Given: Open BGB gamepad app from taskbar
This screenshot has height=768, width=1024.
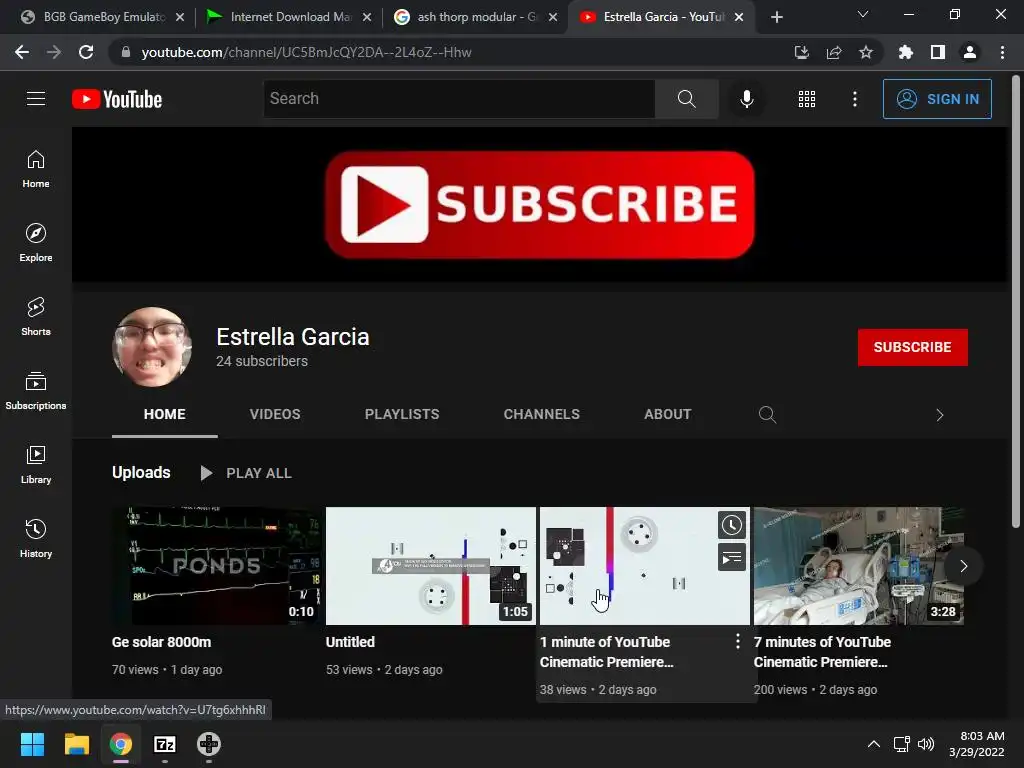Looking at the screenshot, I should (209, 744).
